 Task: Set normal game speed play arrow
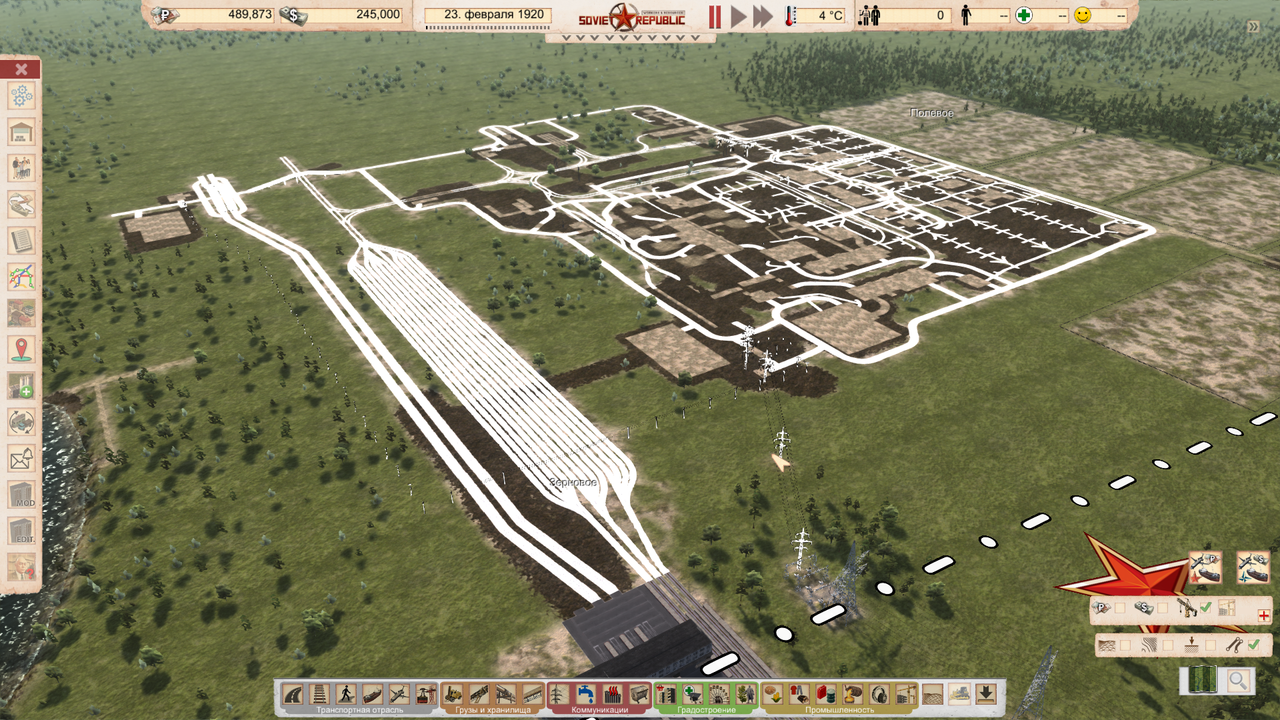[x=739, y=16]
